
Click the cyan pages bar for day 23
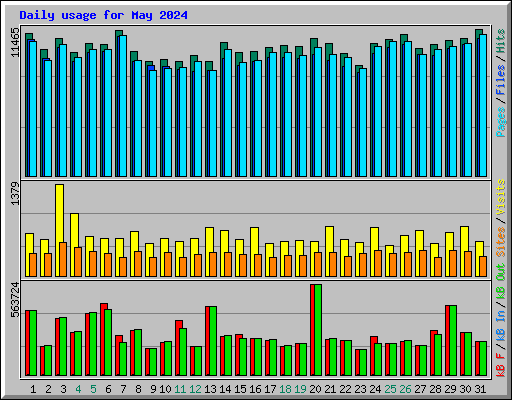pos(363,122)
